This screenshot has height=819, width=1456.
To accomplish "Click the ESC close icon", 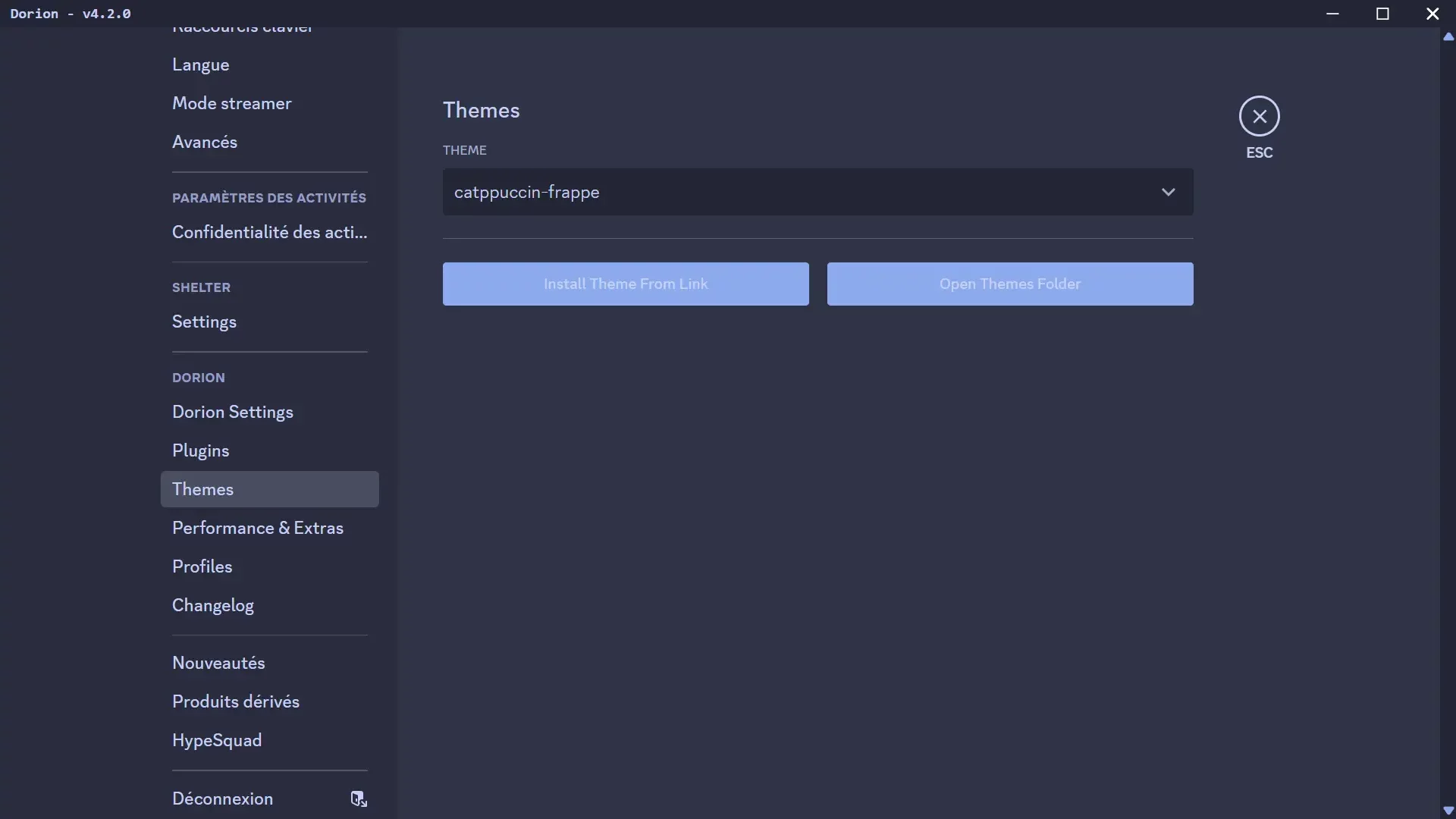I will click(x=1259, y=116).
